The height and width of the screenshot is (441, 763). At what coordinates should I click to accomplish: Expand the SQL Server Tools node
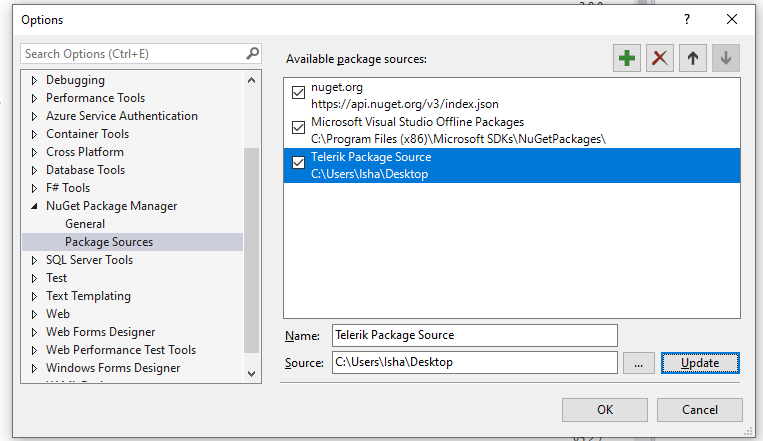(x=34, y=260)
